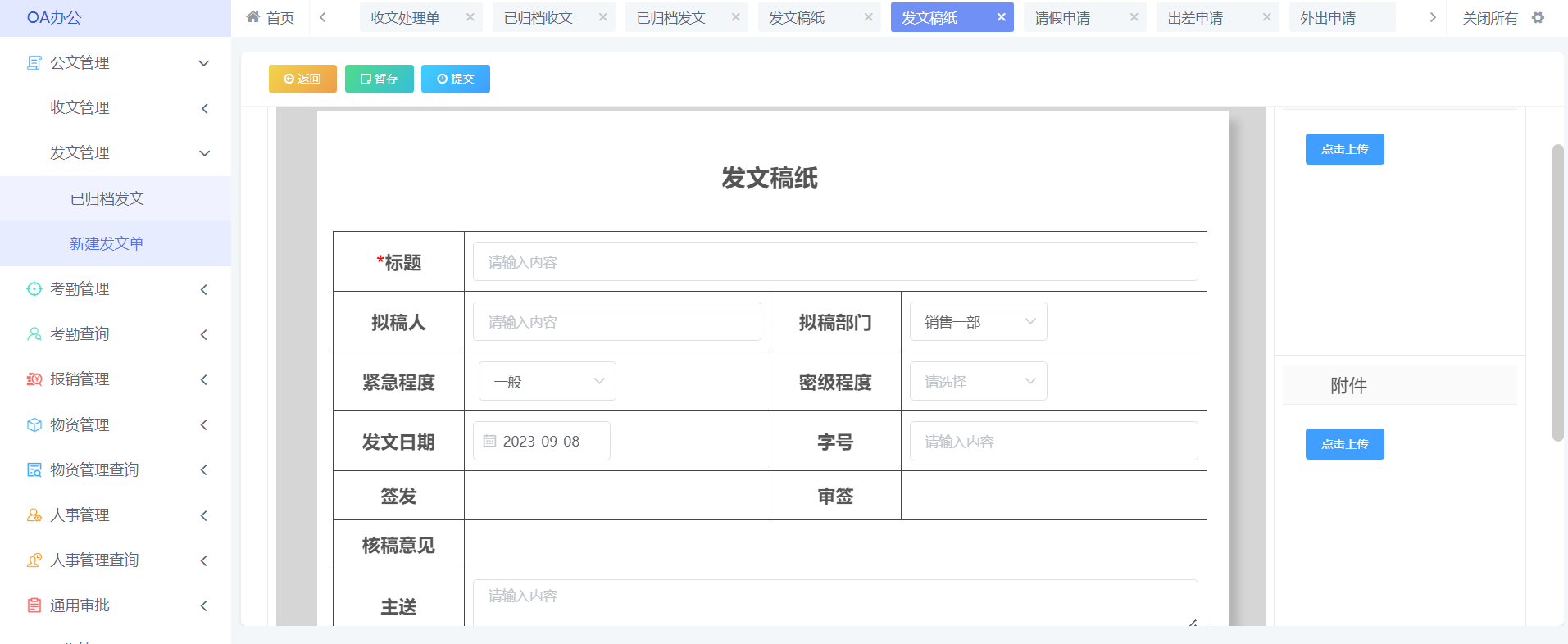
Task: Open 报销管理 from the sidebar
Action: pos(80,379)
